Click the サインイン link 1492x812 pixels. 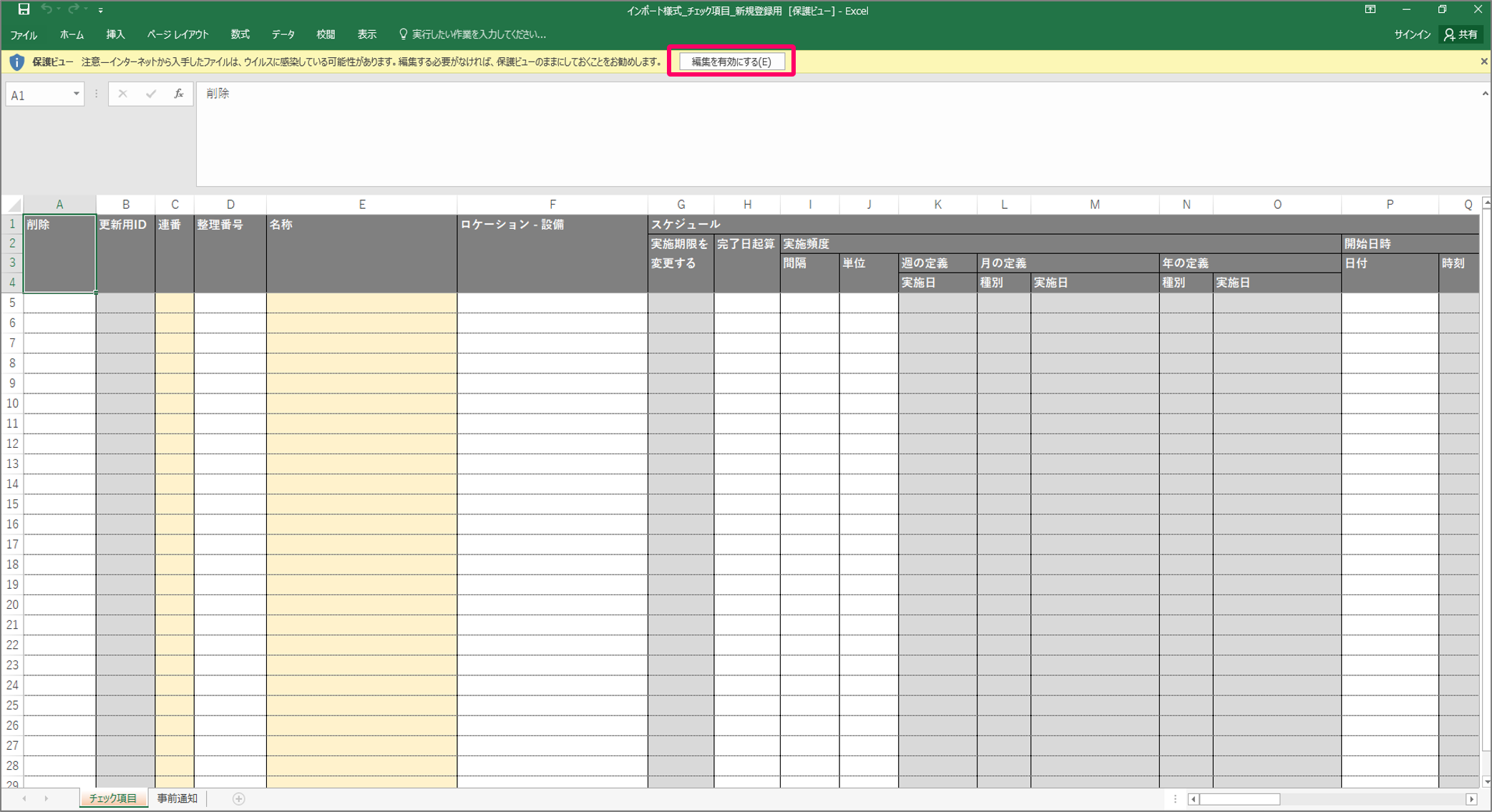coord(1412,34)
